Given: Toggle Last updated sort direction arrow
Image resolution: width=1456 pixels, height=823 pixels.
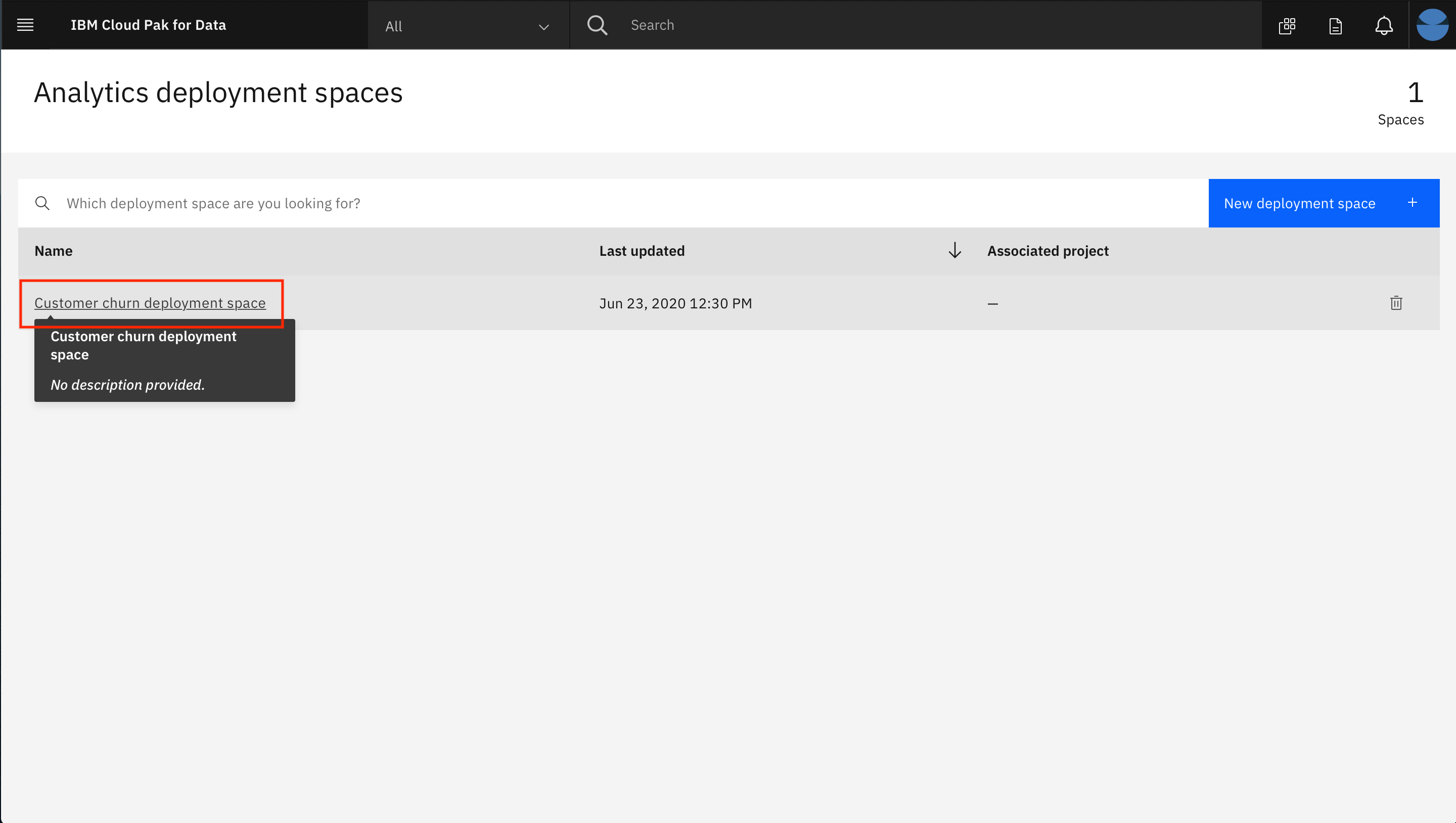Looking at the screenshot, I should pyautogui.click(x=954, y=250).
